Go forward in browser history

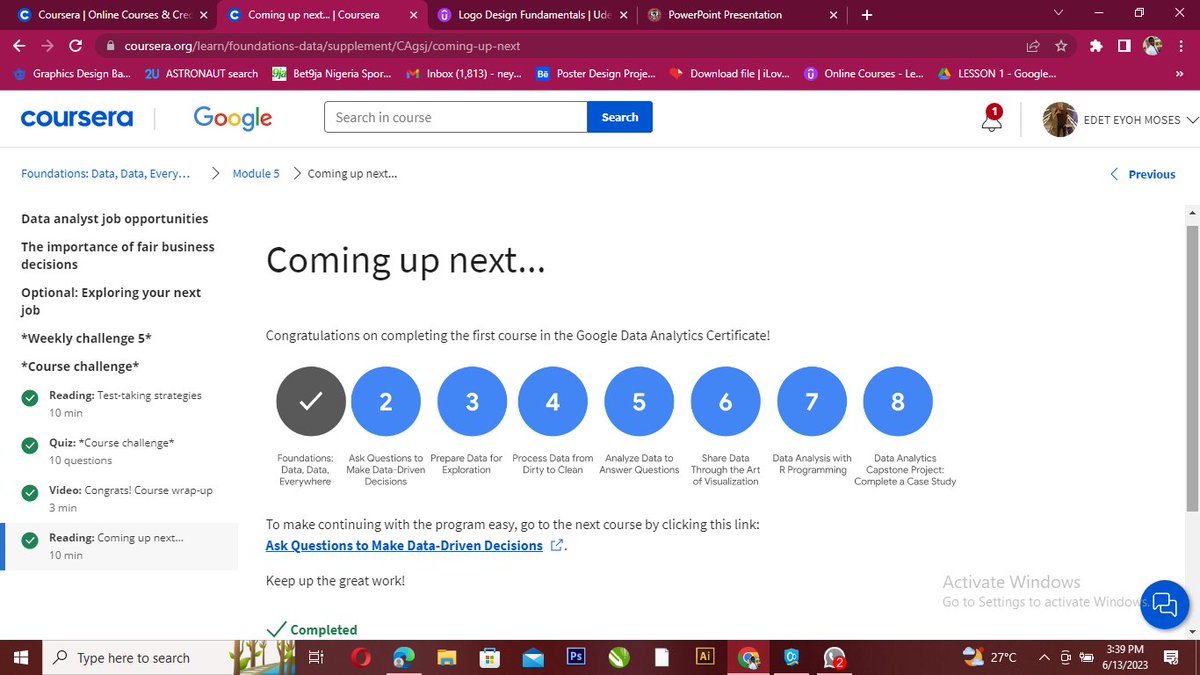tap(47, 46)
